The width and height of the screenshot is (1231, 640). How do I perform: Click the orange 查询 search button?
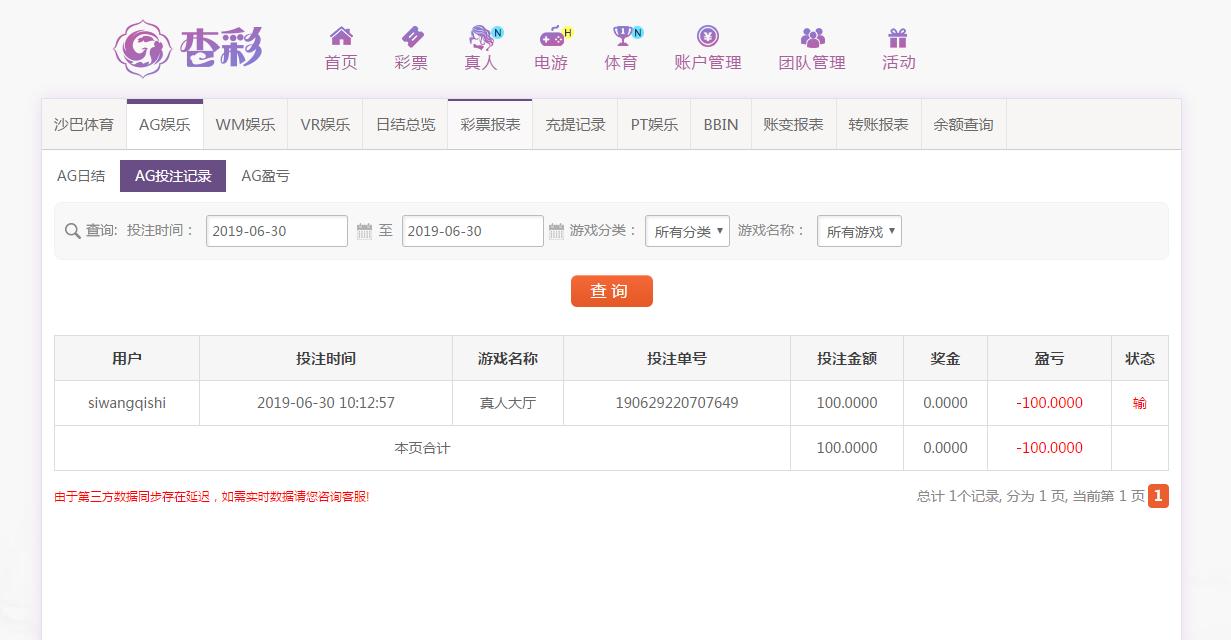(x=611, y=291)
